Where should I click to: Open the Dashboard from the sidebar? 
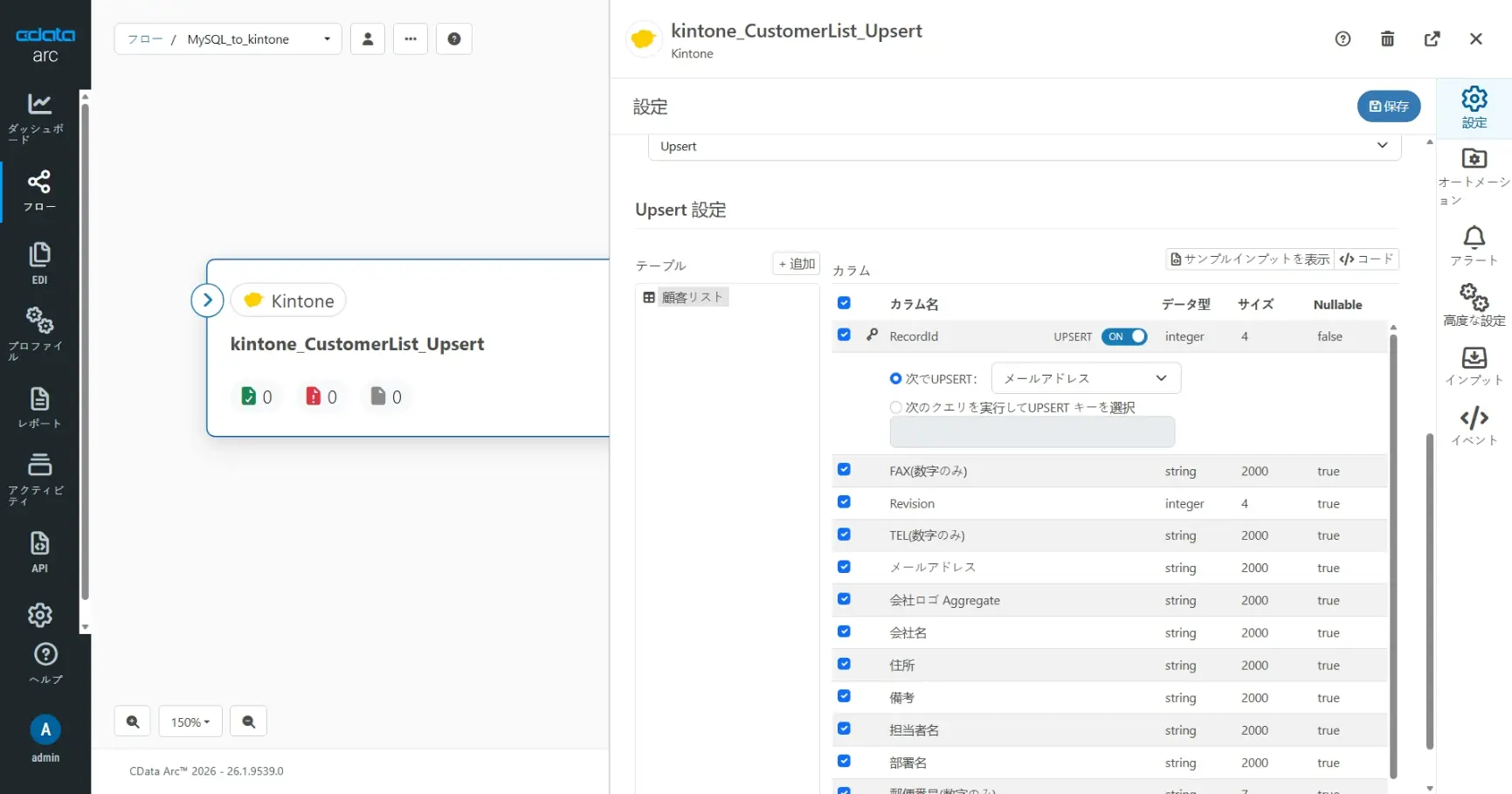point(39,117)
